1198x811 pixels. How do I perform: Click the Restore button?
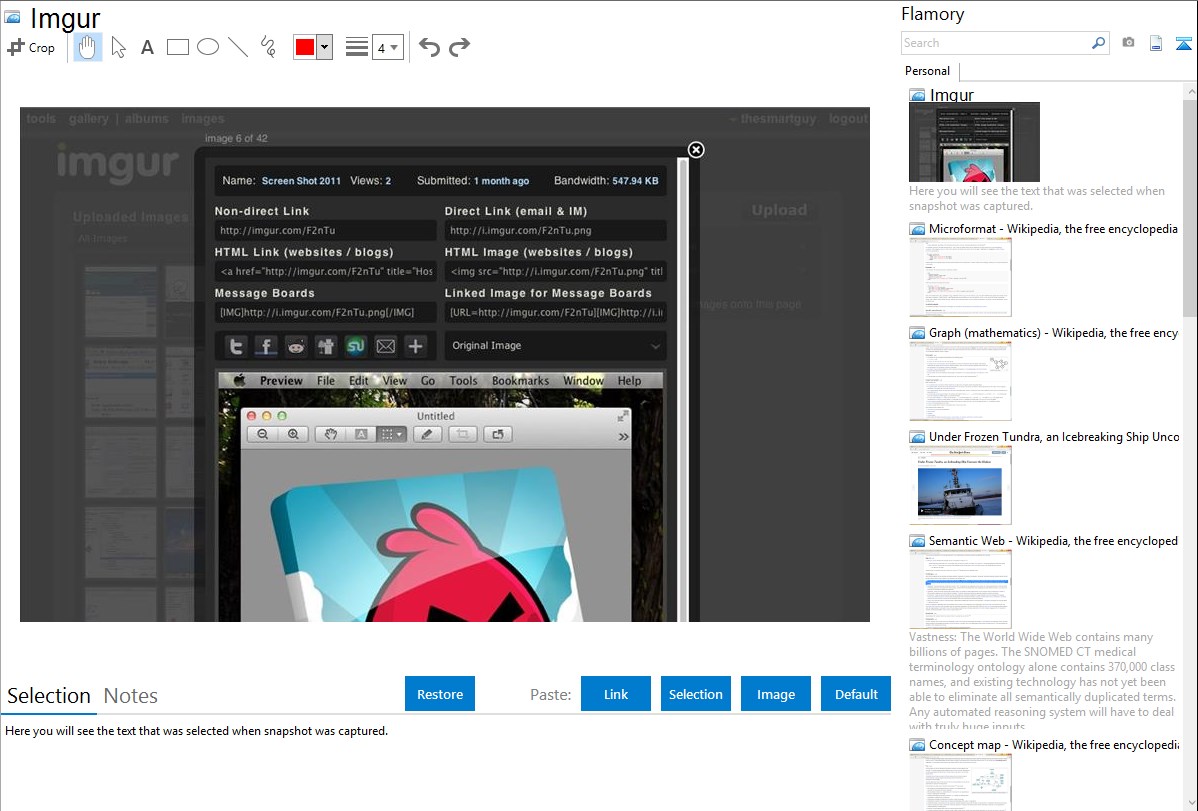click(440, 693)
